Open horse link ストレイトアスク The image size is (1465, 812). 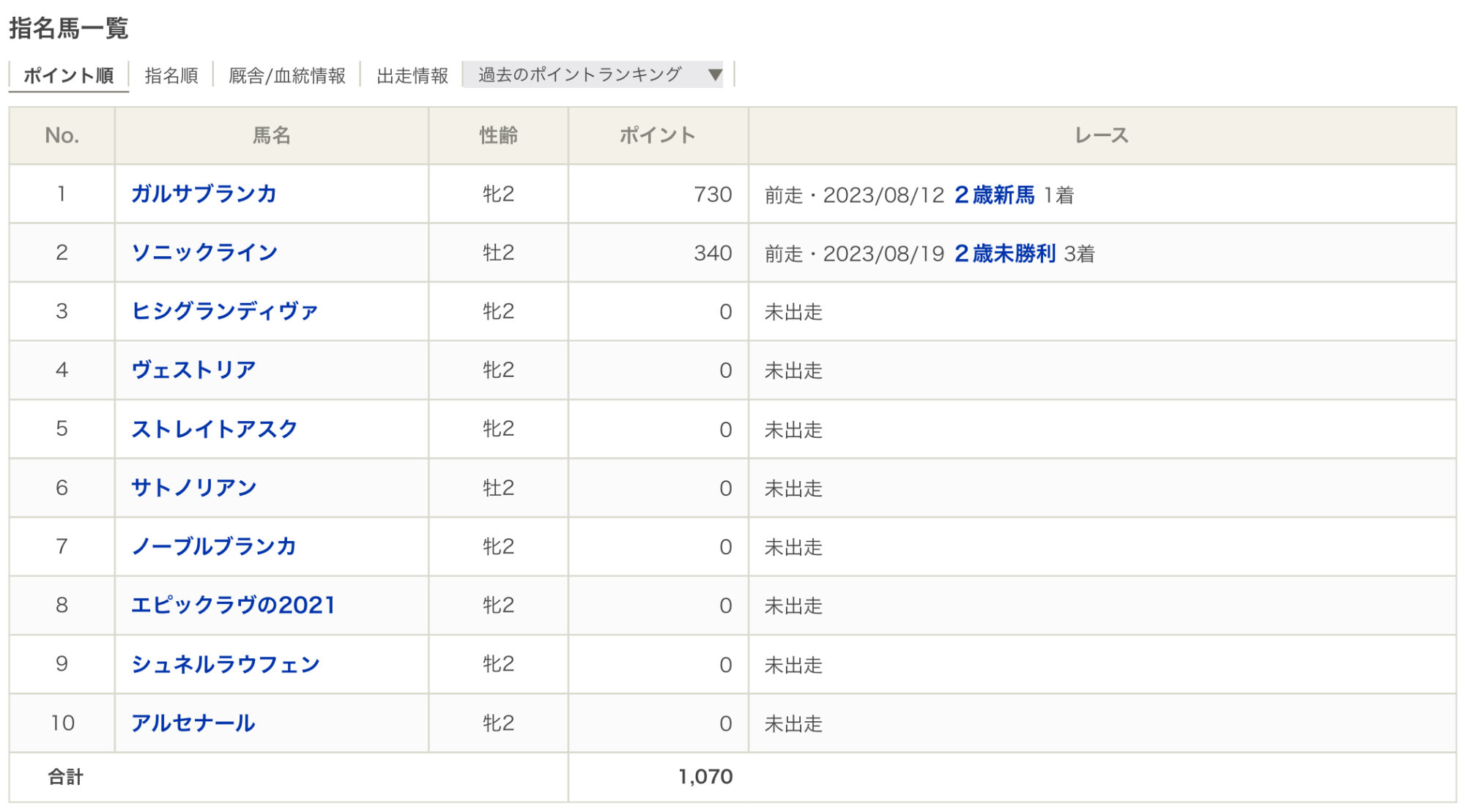click(214, 429)
